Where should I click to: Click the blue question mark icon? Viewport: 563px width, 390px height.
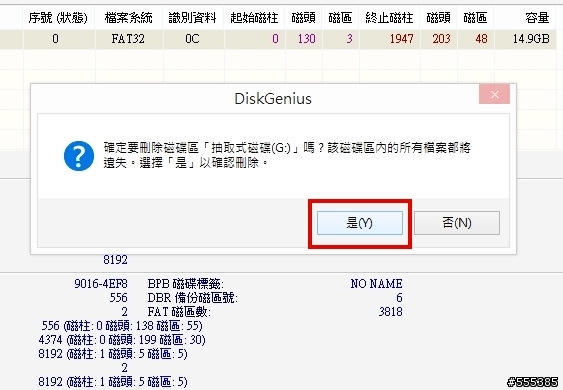(79, 156)
